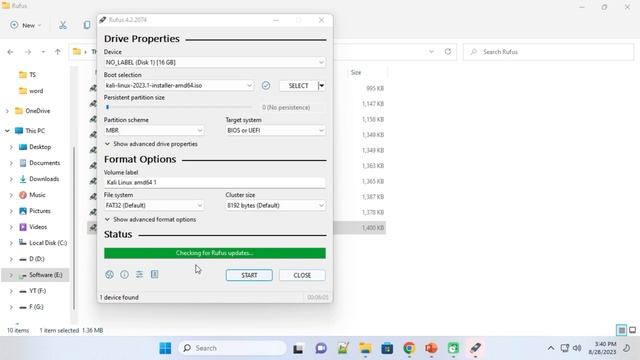Select F (G:) drive in navigation pane
This screenshot has height=360, width=640.
click(31, 307)
